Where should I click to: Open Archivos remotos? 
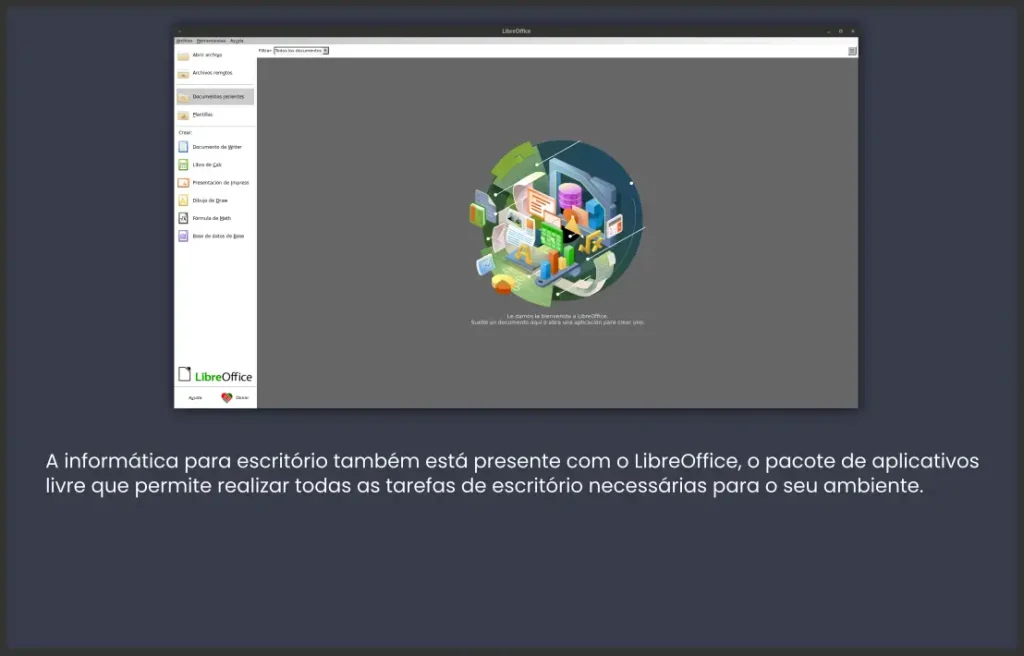(215, 73)
